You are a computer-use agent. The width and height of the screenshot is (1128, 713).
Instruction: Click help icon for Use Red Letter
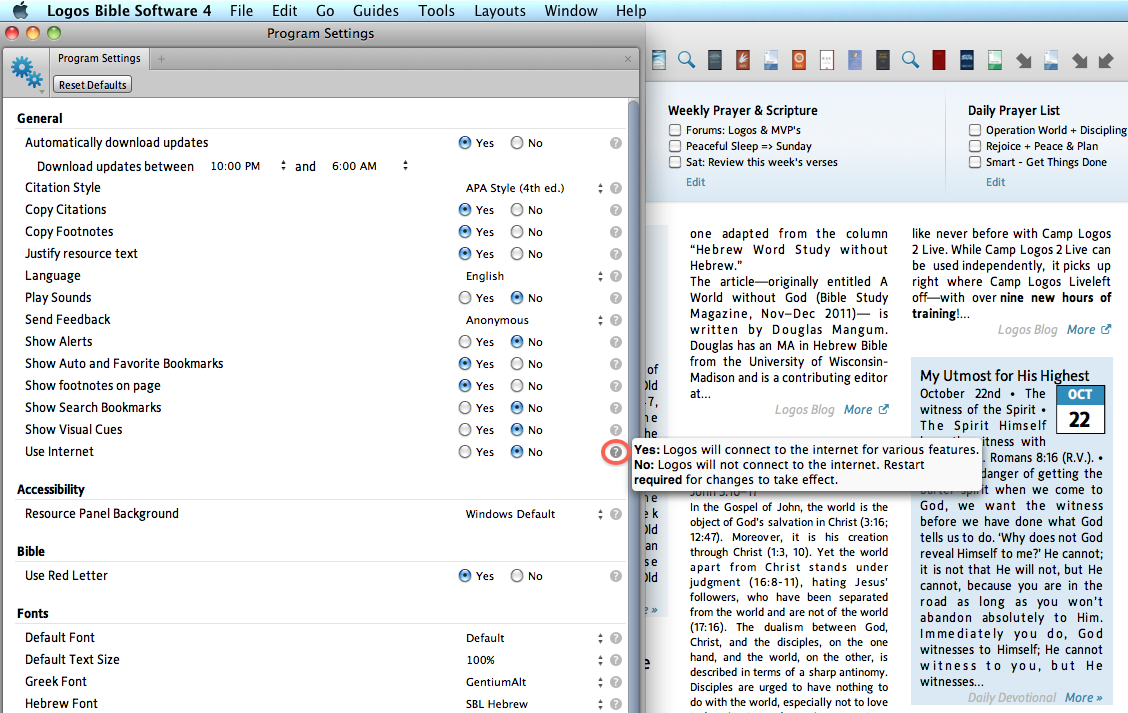coord(616,576)
